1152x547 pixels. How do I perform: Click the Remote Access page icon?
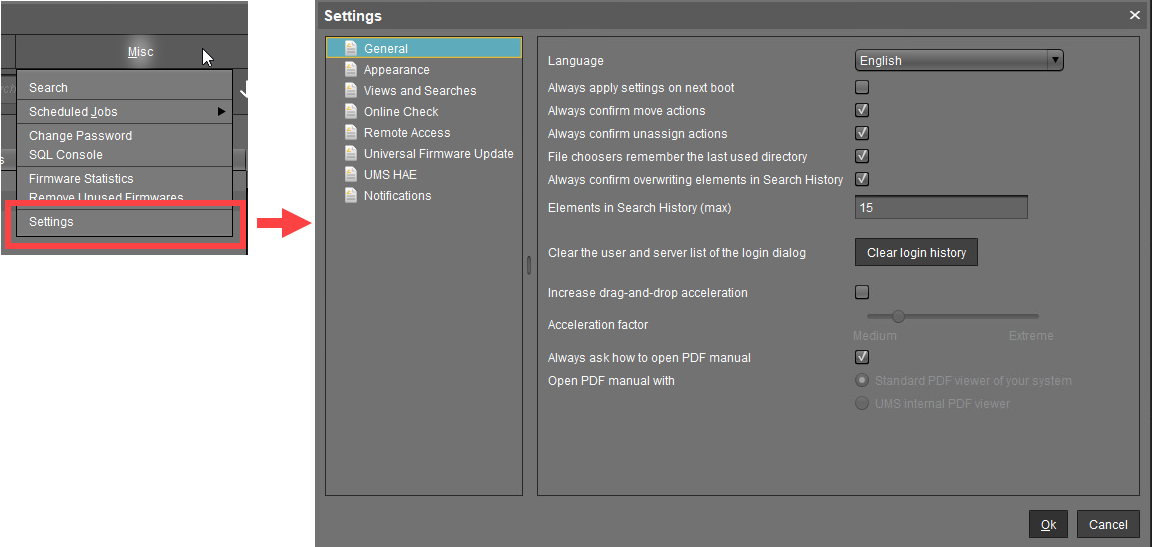click(x=351, y=132)
